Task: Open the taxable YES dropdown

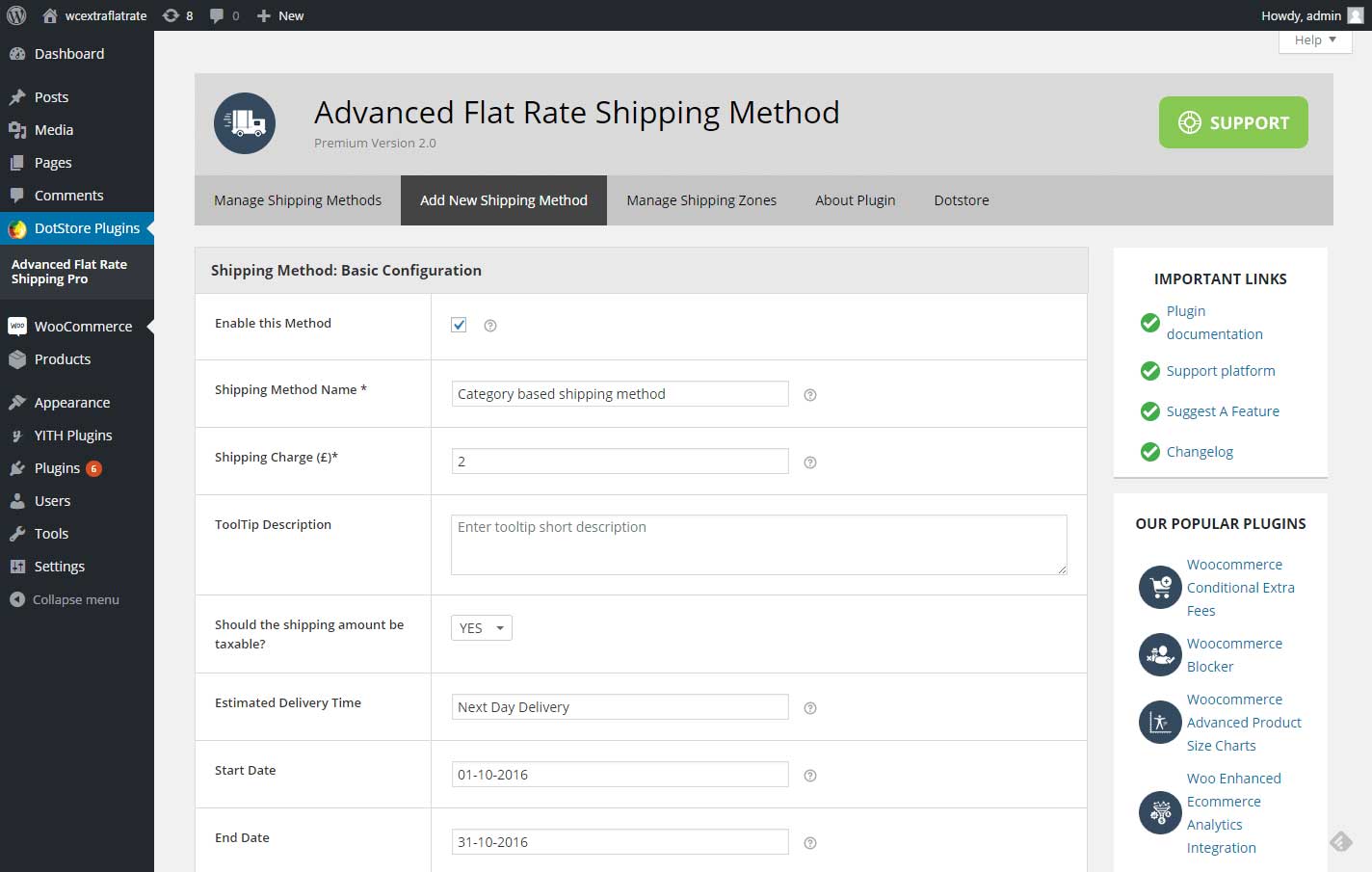Action: tap(482, 627)
